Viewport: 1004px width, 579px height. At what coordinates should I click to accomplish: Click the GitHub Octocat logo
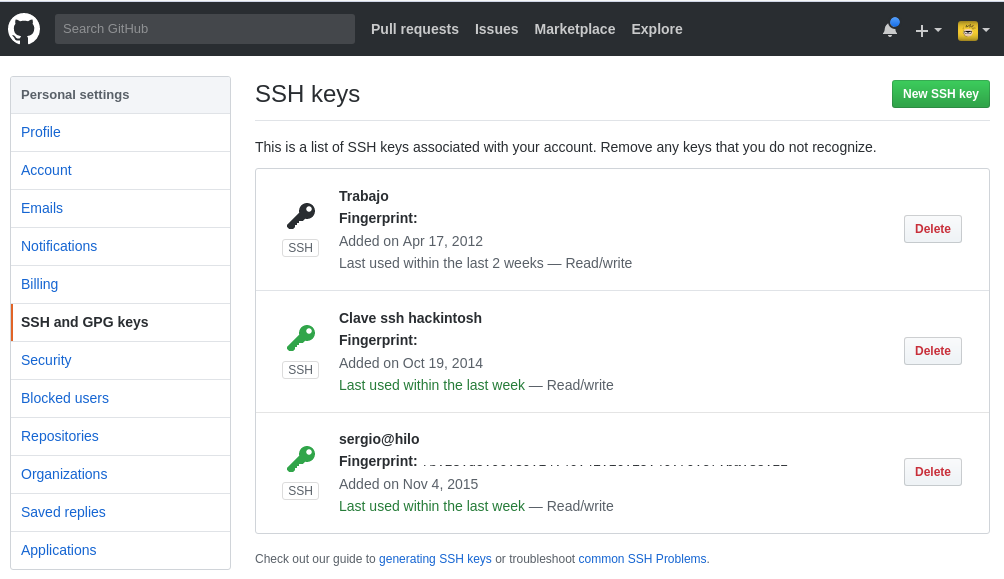(x=24, y=29)
